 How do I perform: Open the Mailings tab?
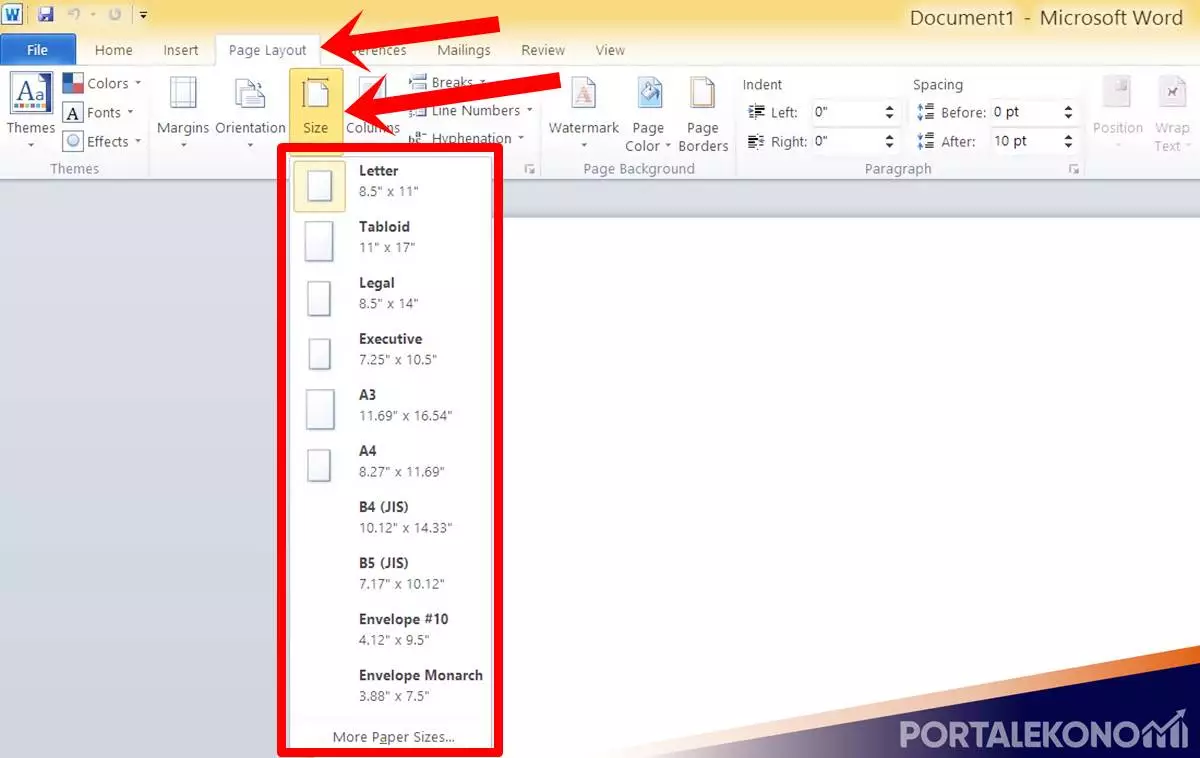pyautogui.click(x=464, y=50)
